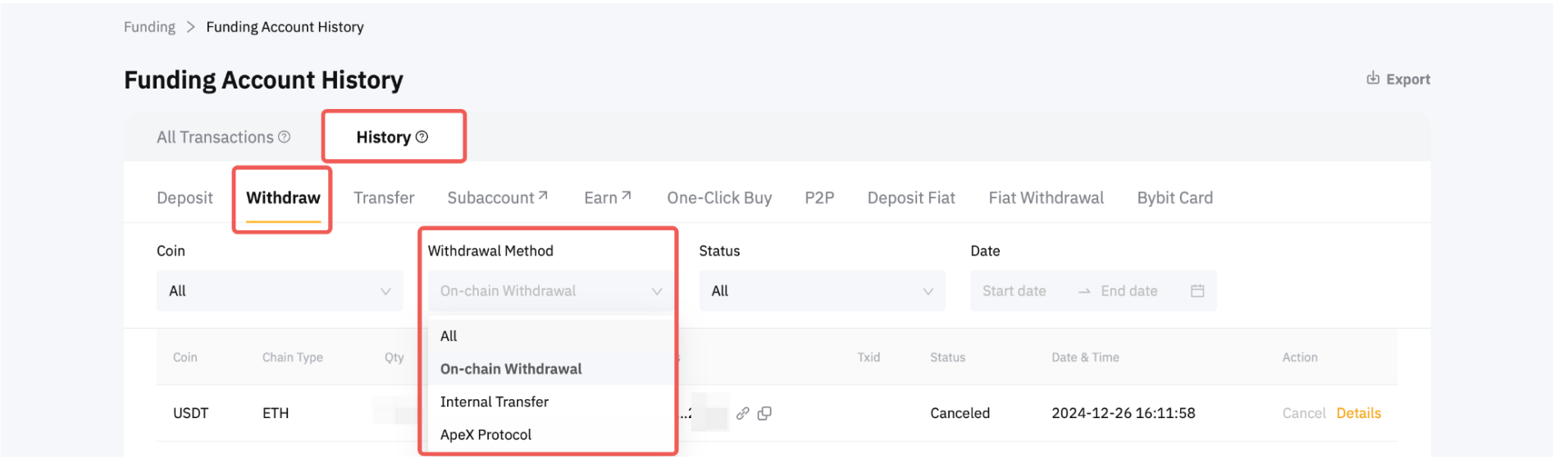The image size is (1568, 464).
Task: Open Subaccount external link tab
Action: (x=497, y=198)
